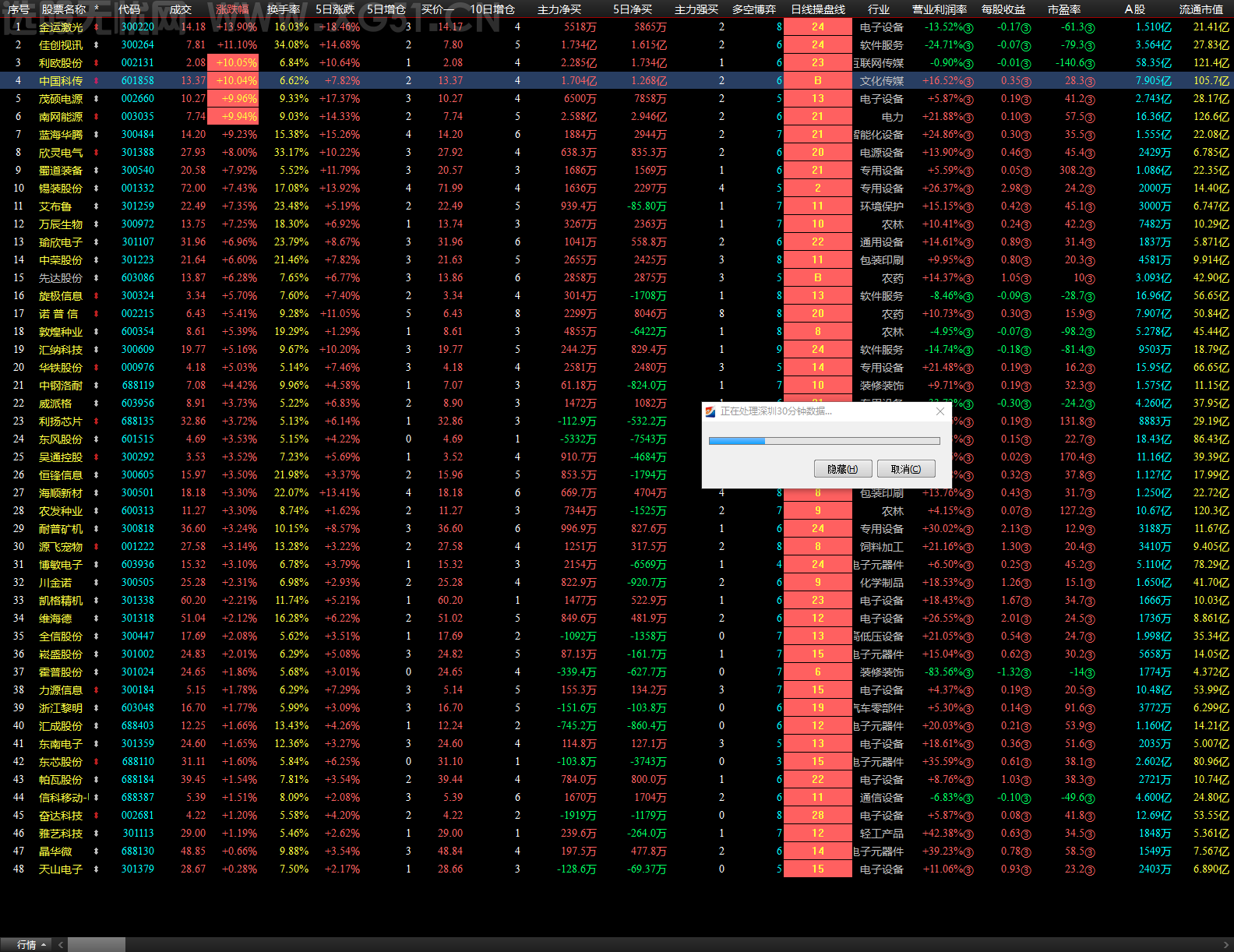Click the marker icon beside 华铁股份

point(97,368)
